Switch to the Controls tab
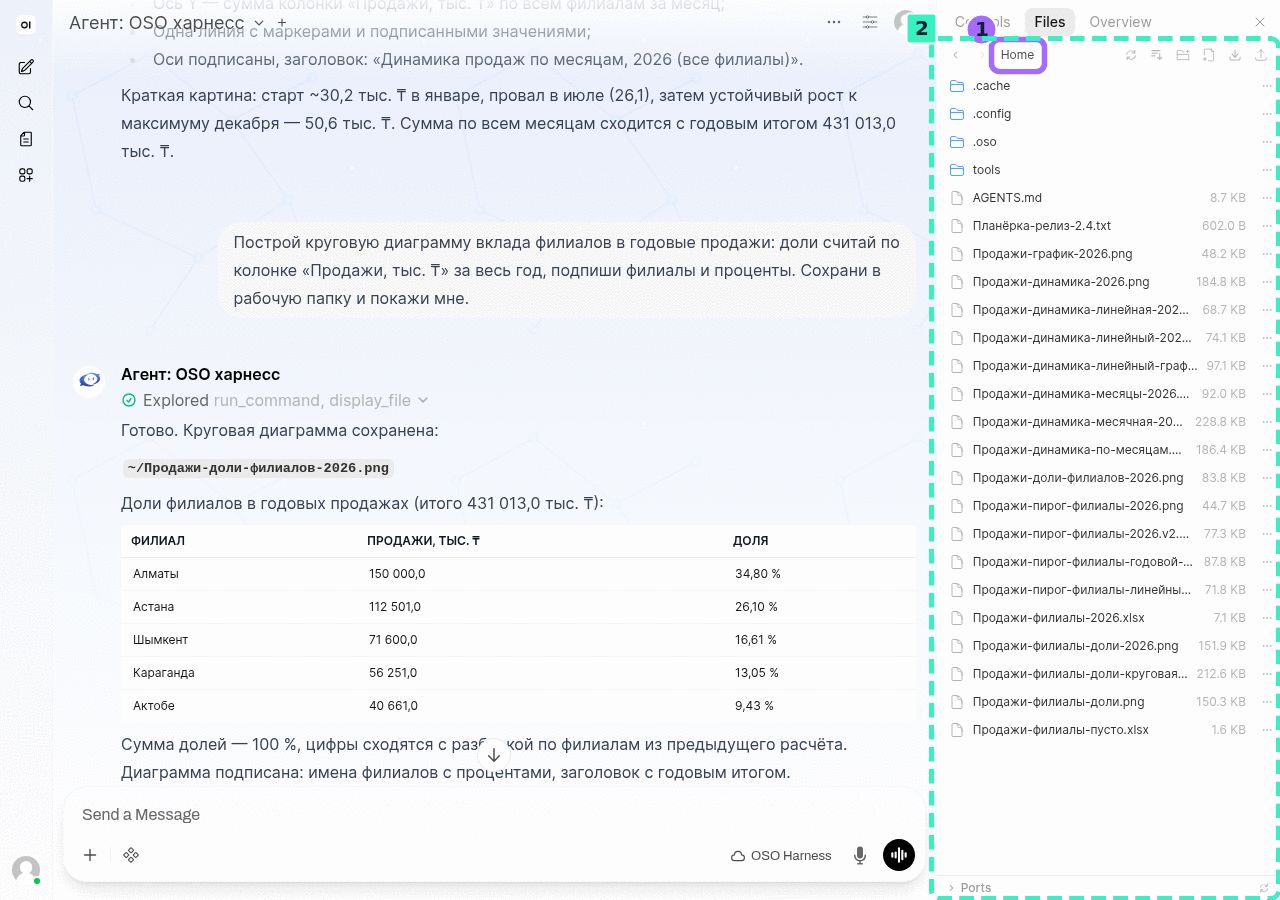 (x=981, y=22)
